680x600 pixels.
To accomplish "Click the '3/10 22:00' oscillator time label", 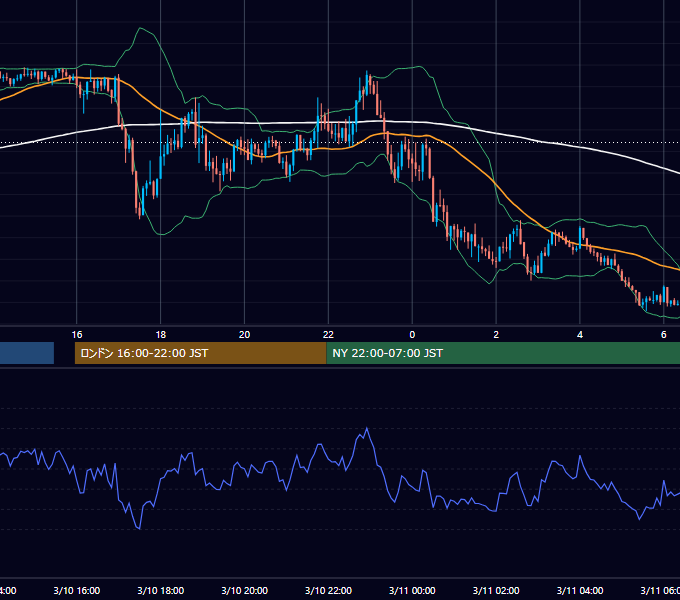I will click(x=328, y=590).
